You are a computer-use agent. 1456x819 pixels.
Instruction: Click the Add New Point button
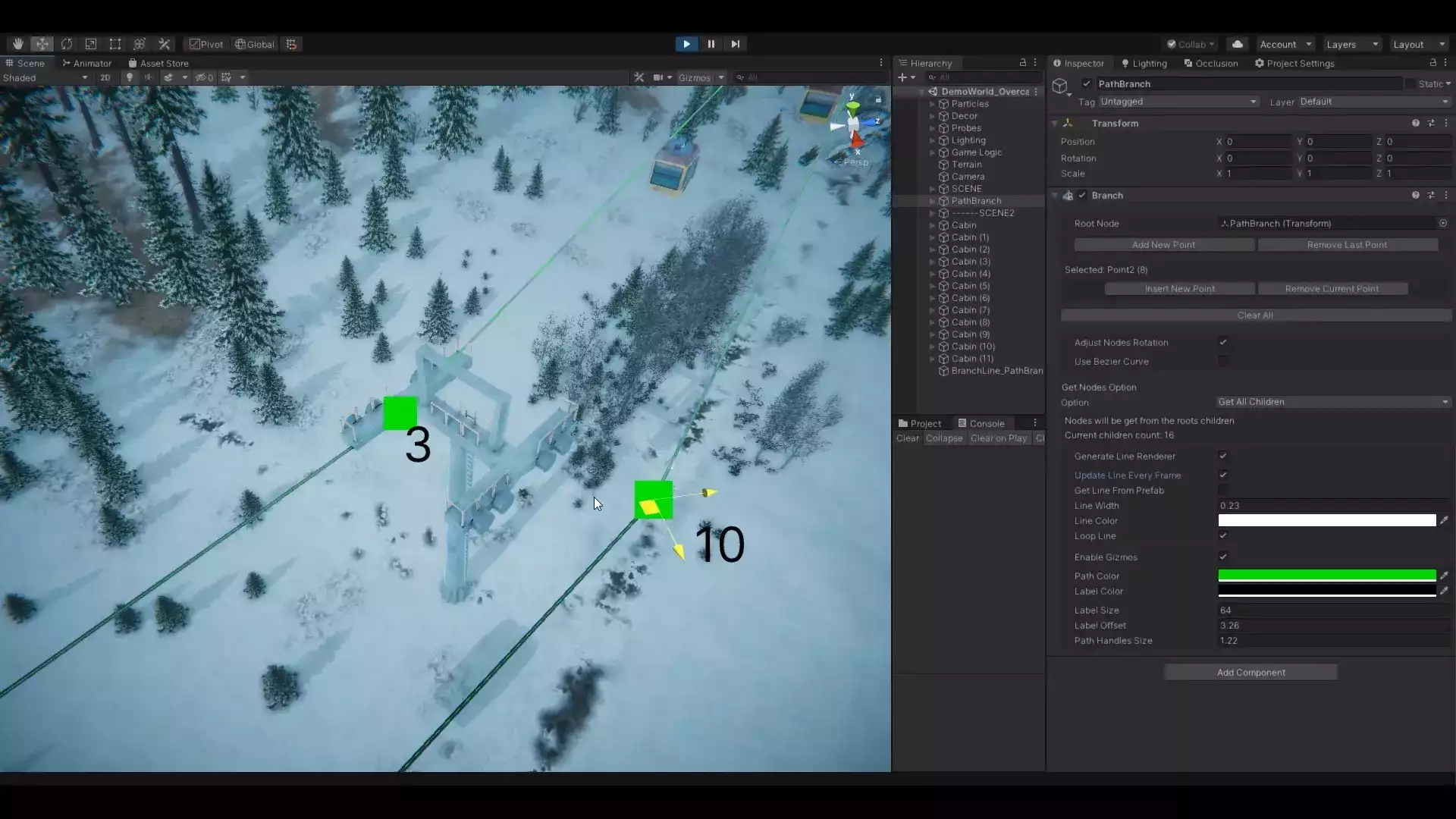(x=1163, y=245)
